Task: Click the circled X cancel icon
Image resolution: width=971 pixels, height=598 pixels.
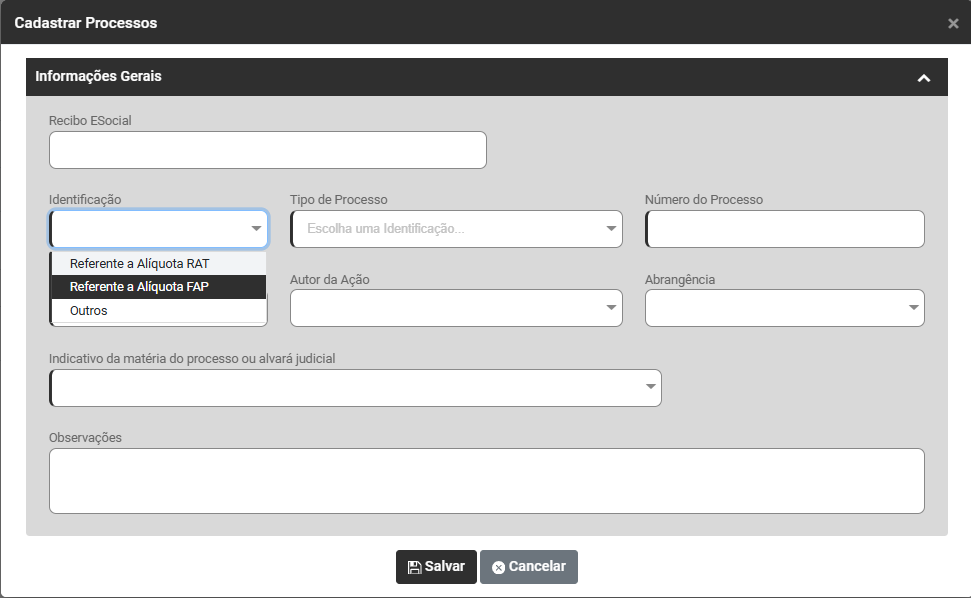Action: point(498,567)
